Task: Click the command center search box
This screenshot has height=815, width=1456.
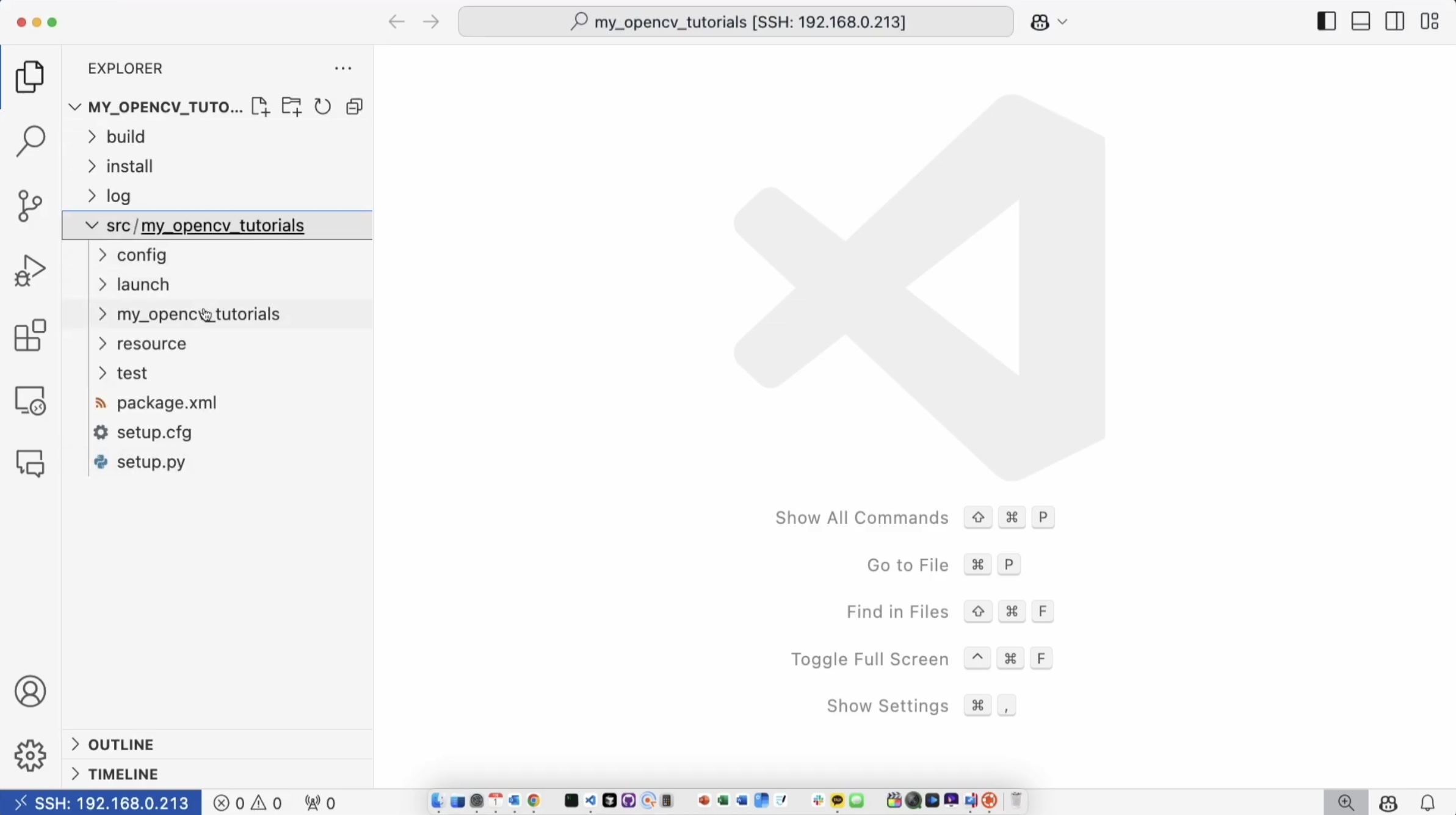Action: [736, 22]
